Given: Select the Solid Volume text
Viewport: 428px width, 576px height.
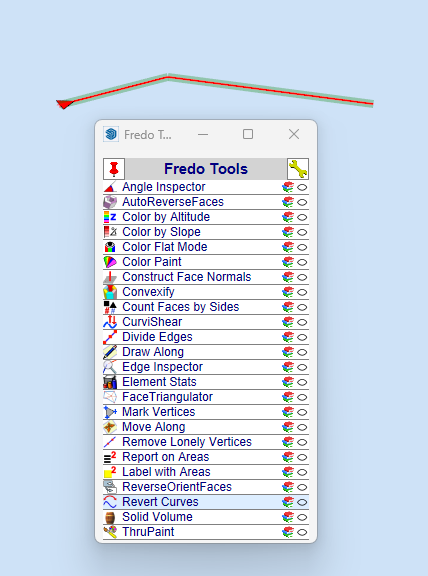Looking at the screenshot, I should (157, 516).
